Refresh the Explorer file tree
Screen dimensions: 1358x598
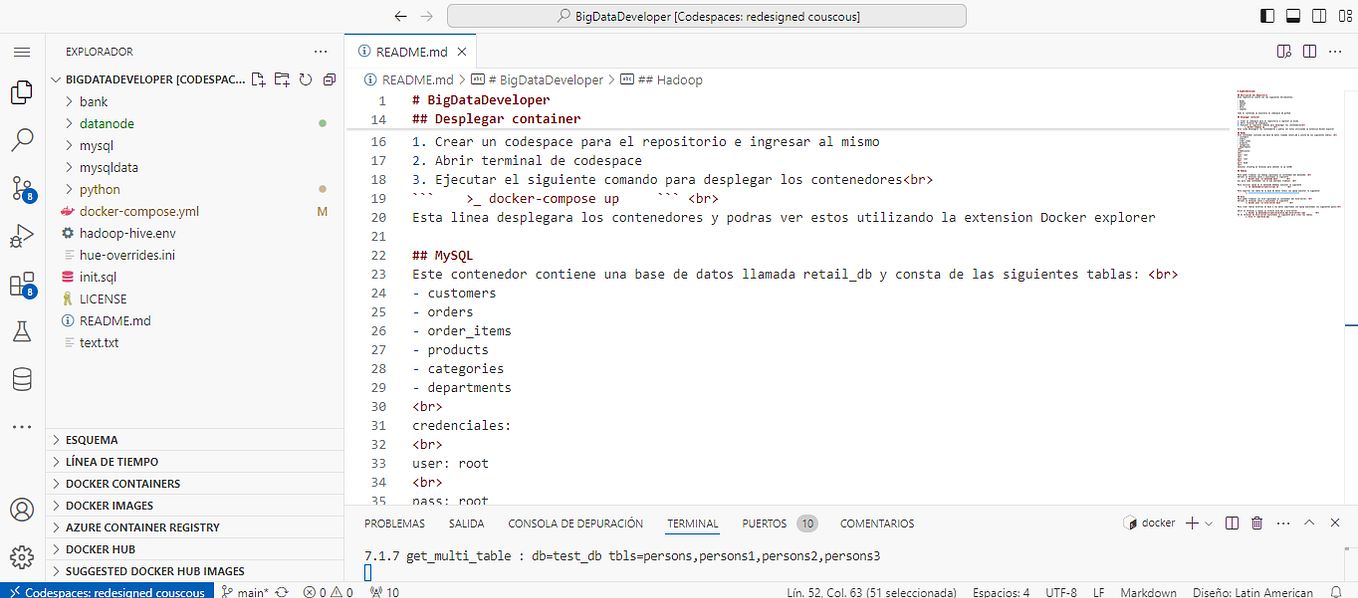(305, 78)
